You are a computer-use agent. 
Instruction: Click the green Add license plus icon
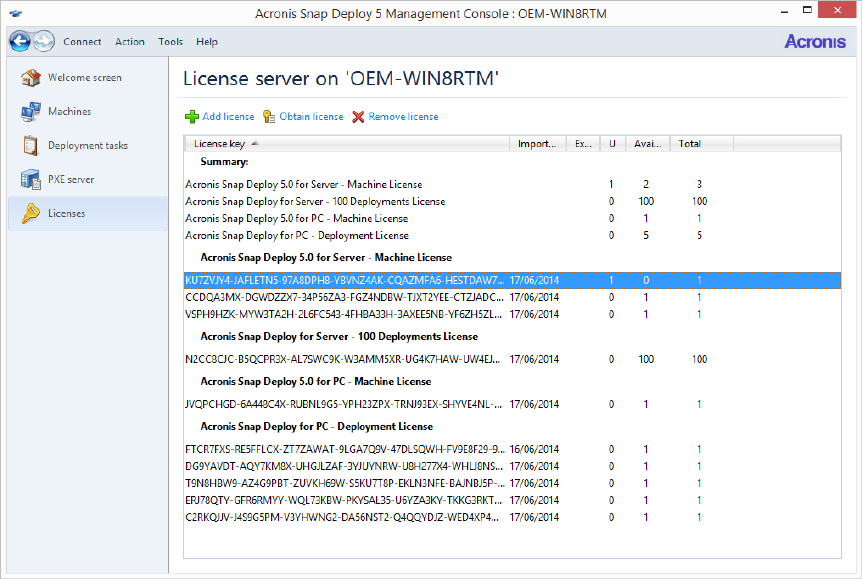(x=192, y=117)
